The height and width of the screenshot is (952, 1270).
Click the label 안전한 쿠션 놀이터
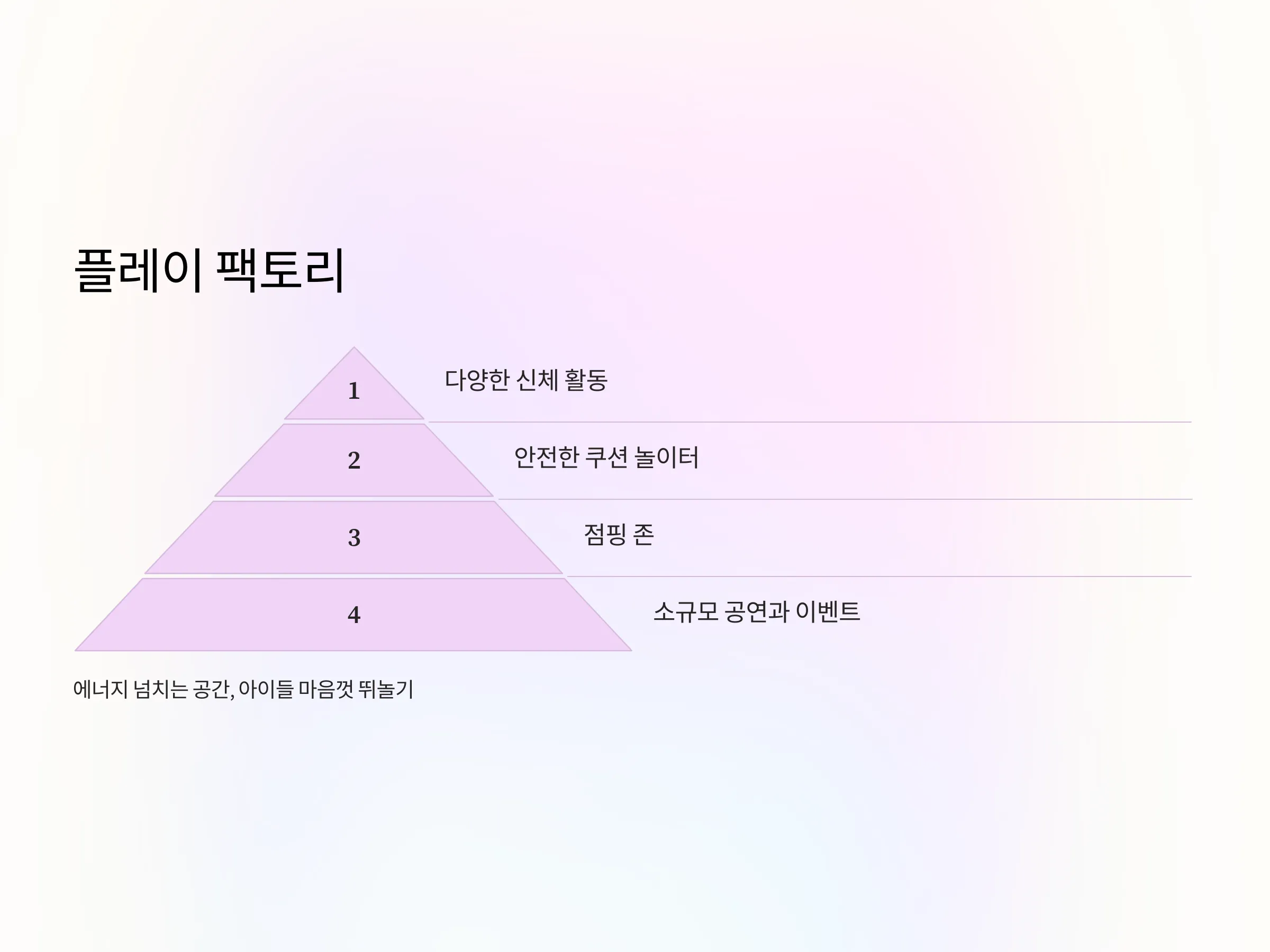(x=606, y=458)
